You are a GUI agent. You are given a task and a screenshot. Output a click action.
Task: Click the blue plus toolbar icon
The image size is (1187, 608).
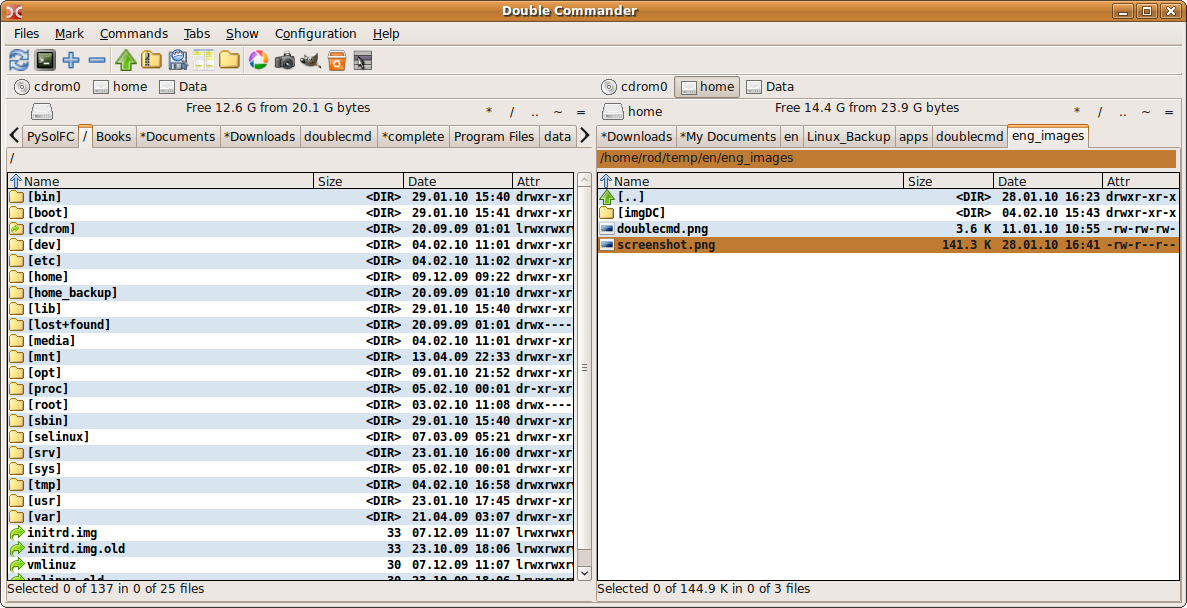[x=71, y=60]
